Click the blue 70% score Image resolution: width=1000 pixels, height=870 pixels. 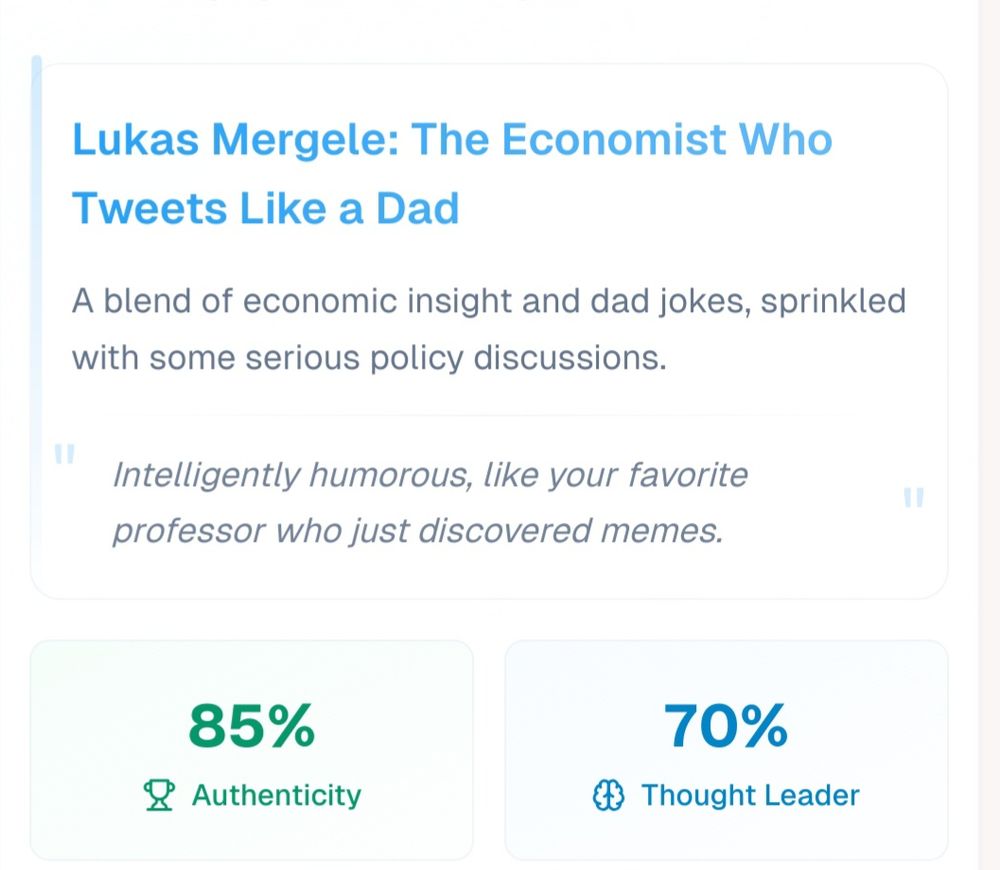pyautogui.click(x=726, y=727)
